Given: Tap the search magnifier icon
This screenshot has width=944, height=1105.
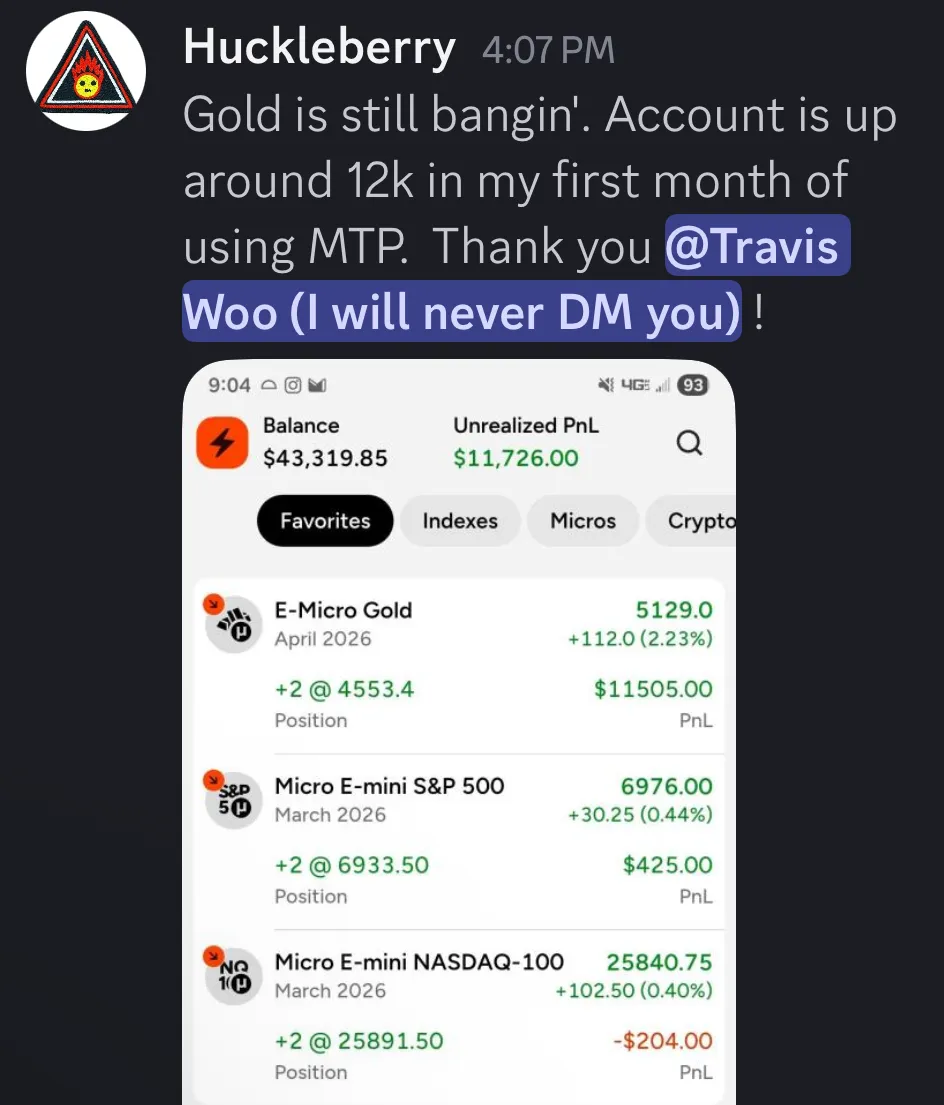Looking at the screenshot, I should 689,443.
